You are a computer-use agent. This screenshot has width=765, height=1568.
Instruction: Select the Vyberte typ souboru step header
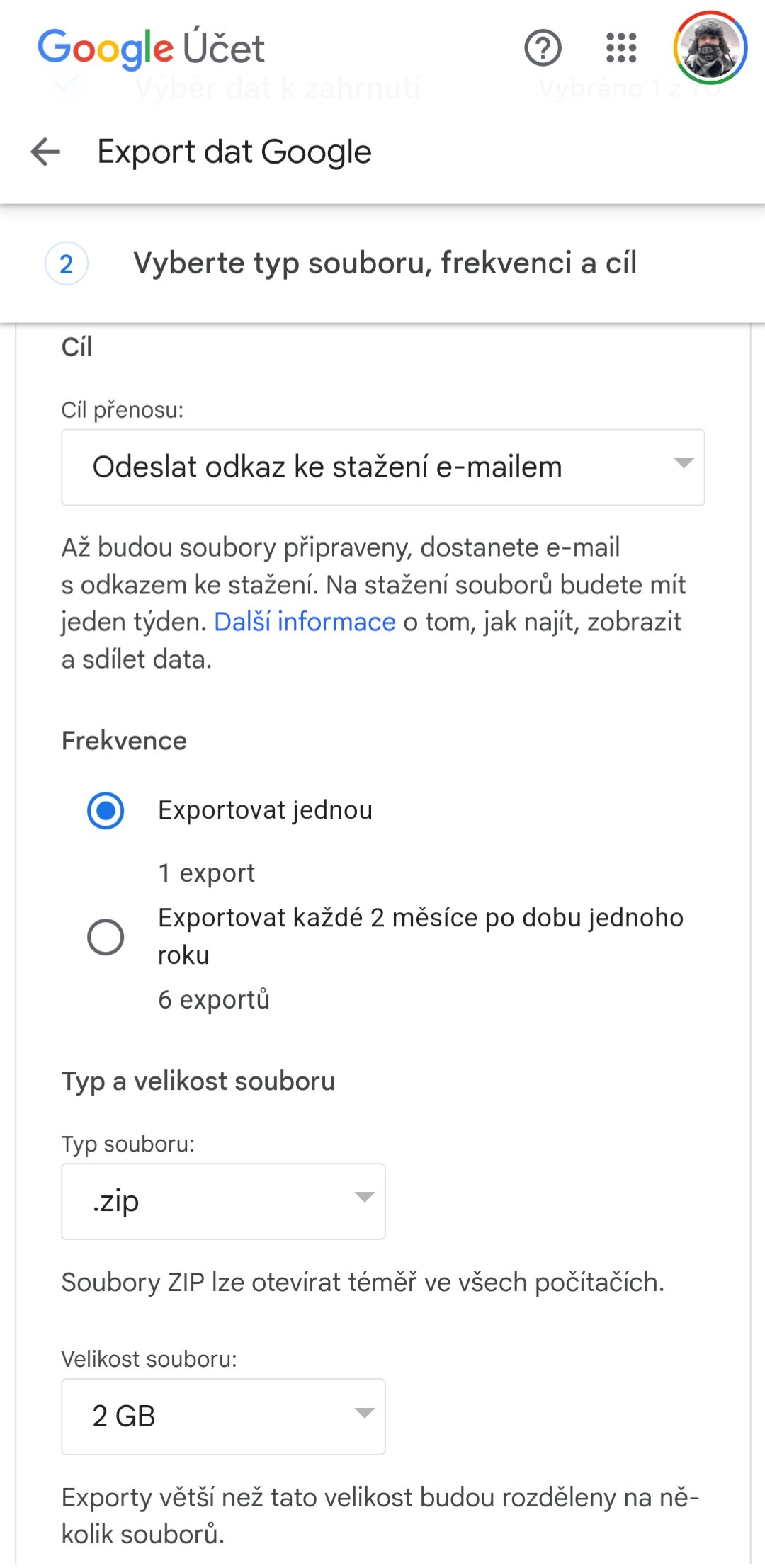(x=386, y=263)
